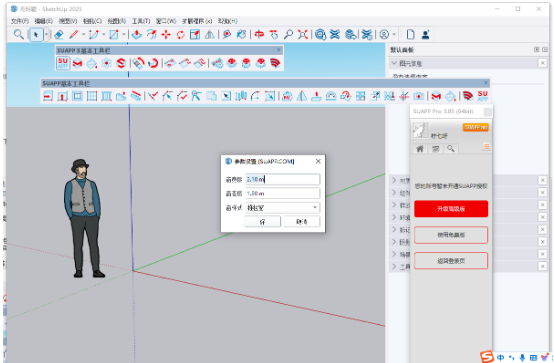Click the camera icon in lower SUAPP toolbar
The height and width of the screenshot is (363, 554).
[x=419, y=96]
